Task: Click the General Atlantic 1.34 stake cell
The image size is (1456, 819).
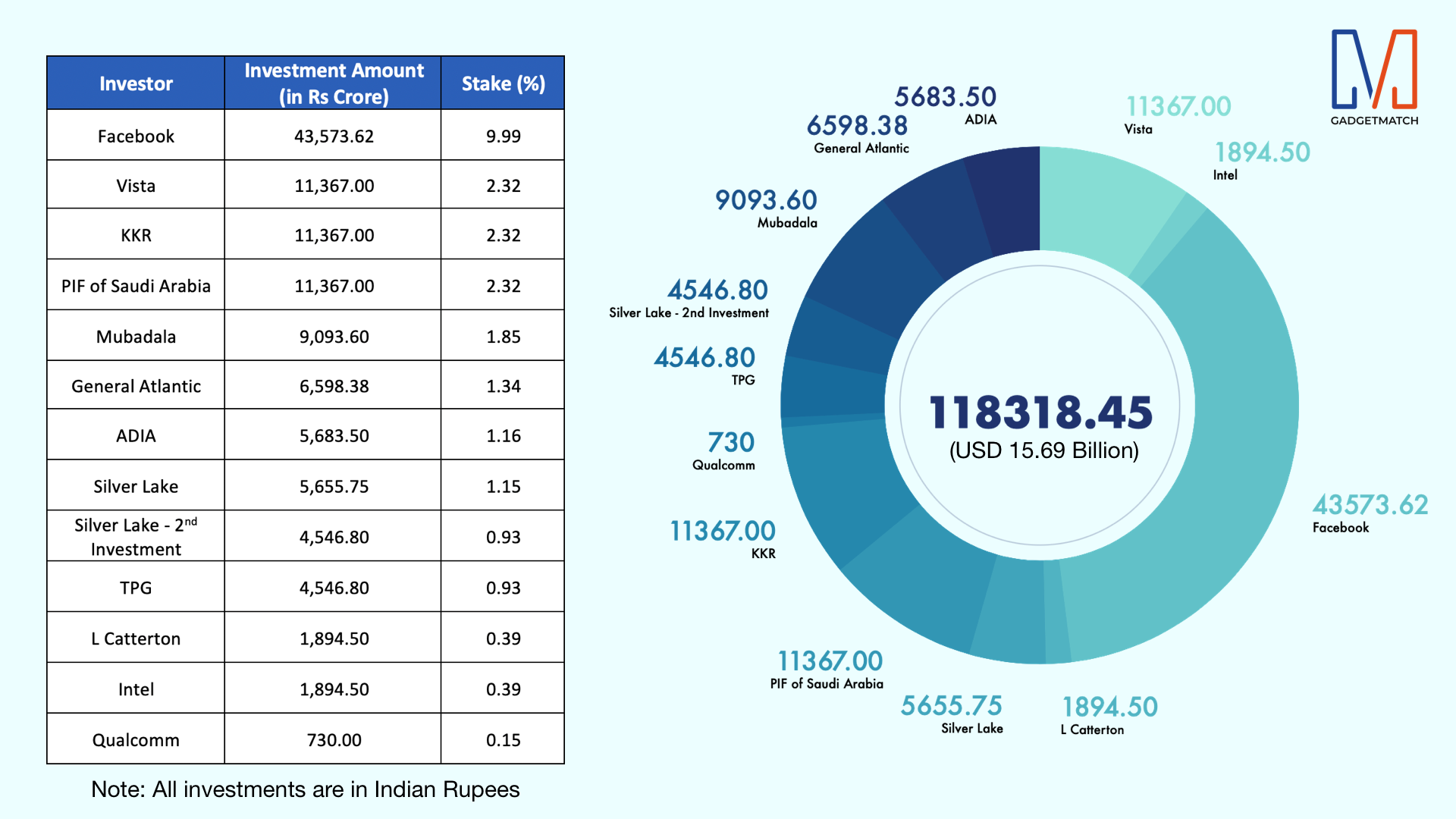Action: pos(503,386)
